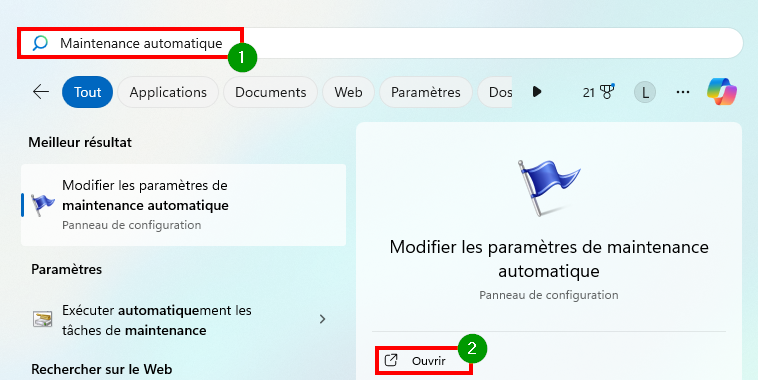
Task: Switch to the Paramètres filter tab
Action: [x=425, y=92]
